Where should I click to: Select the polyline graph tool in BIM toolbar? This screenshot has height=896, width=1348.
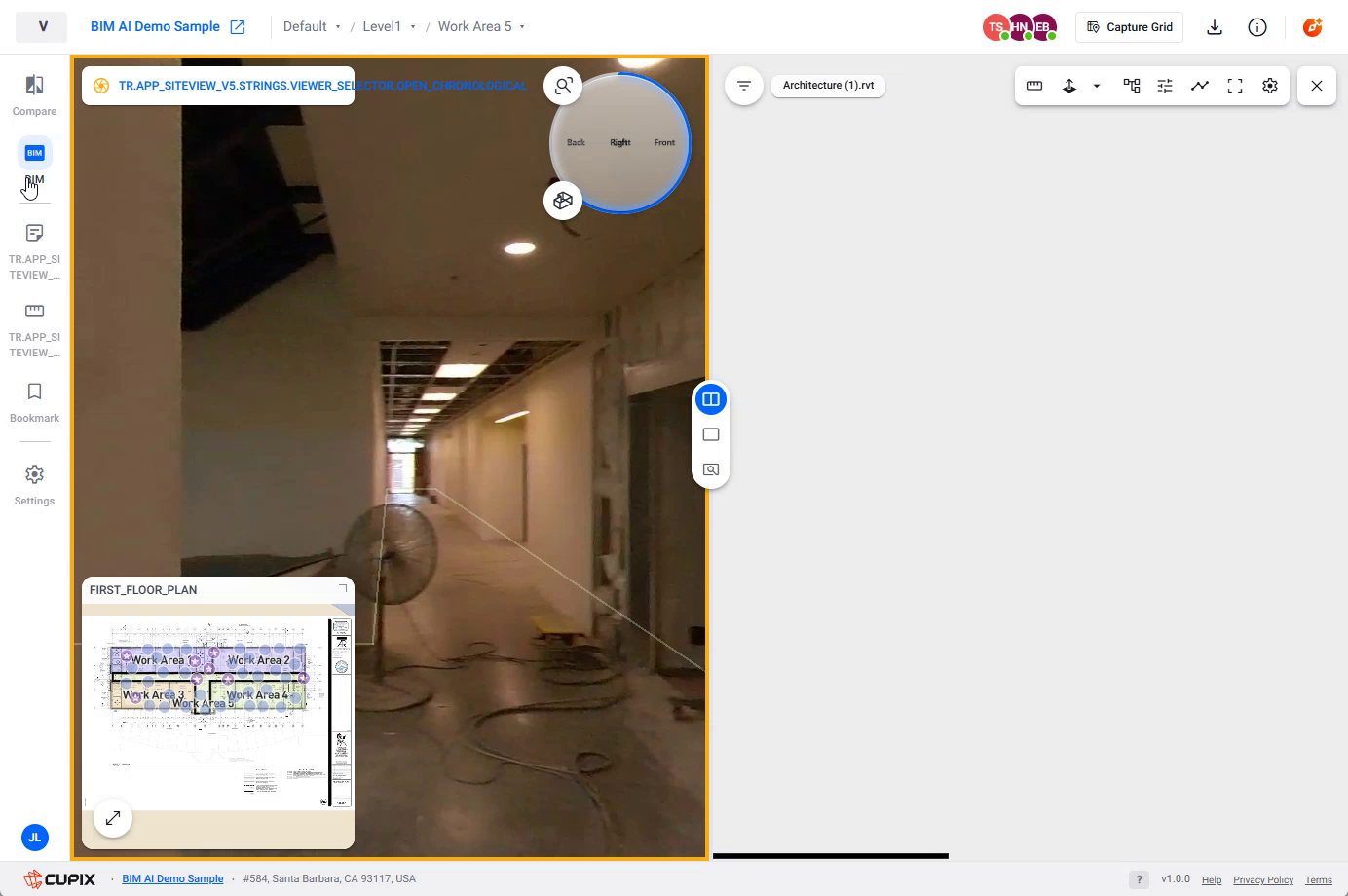click(1200, 86)
